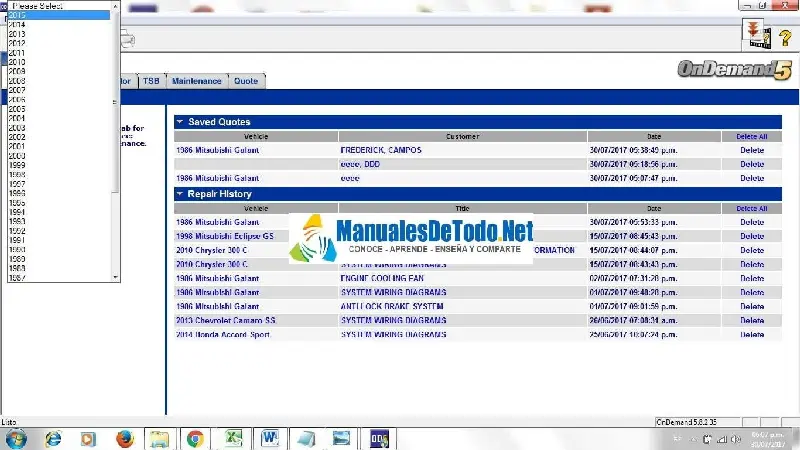Image resolution: width=800 pixels, height=450 pixels.
Task: Collapse the Repair History section
Action: click(180, 194)
